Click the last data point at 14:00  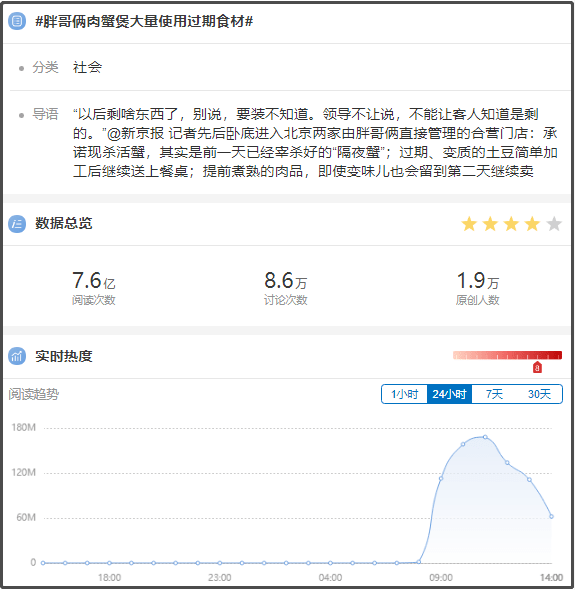click(551, 516)
